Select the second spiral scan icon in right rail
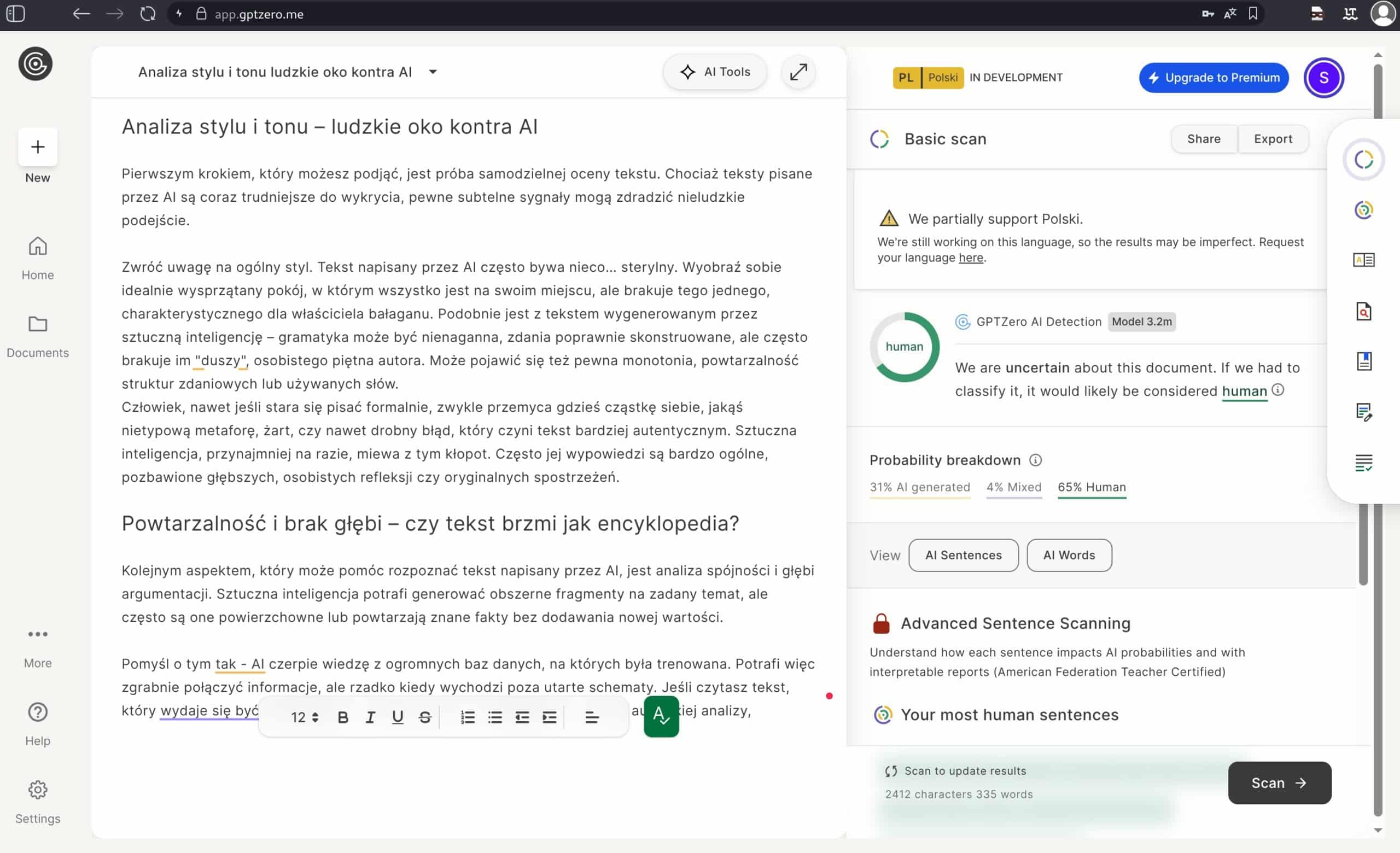 click(x=1364, y=210)
